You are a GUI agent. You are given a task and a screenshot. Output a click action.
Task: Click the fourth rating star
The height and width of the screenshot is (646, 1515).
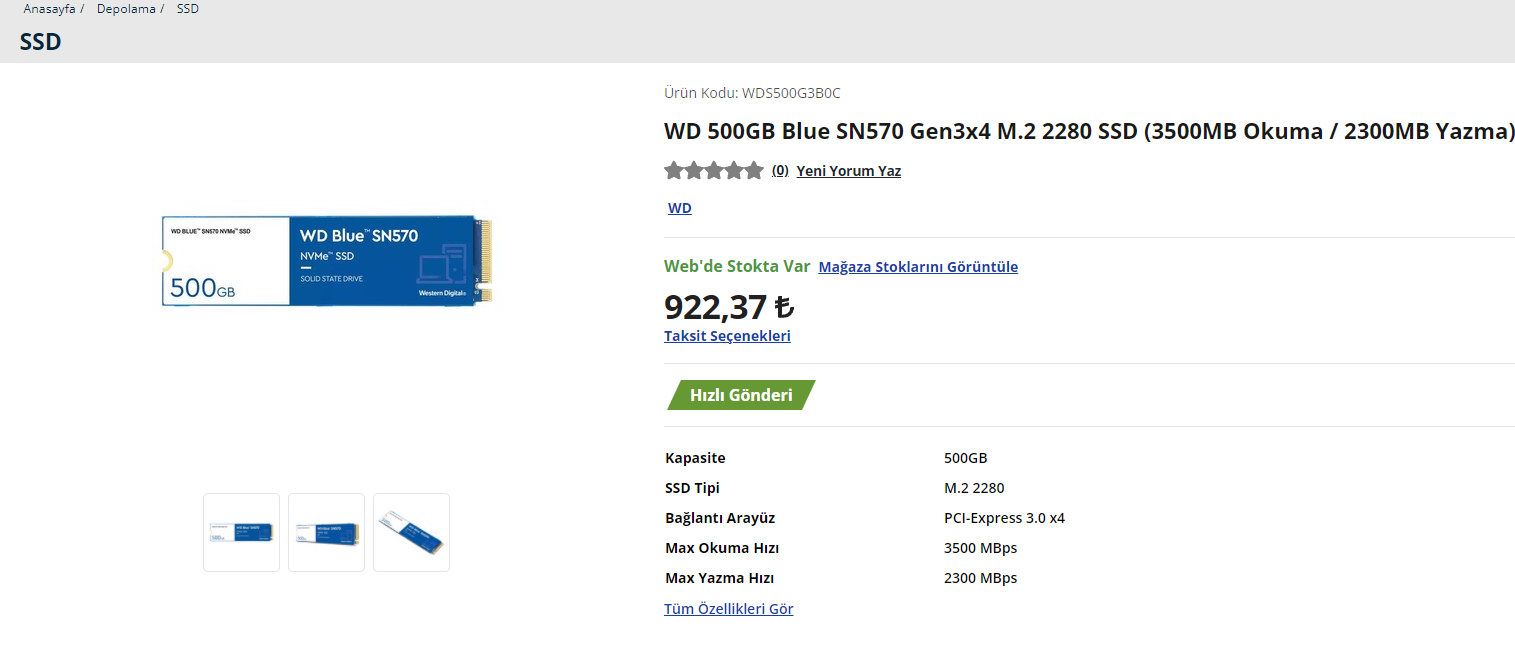[x=734, y=171]
